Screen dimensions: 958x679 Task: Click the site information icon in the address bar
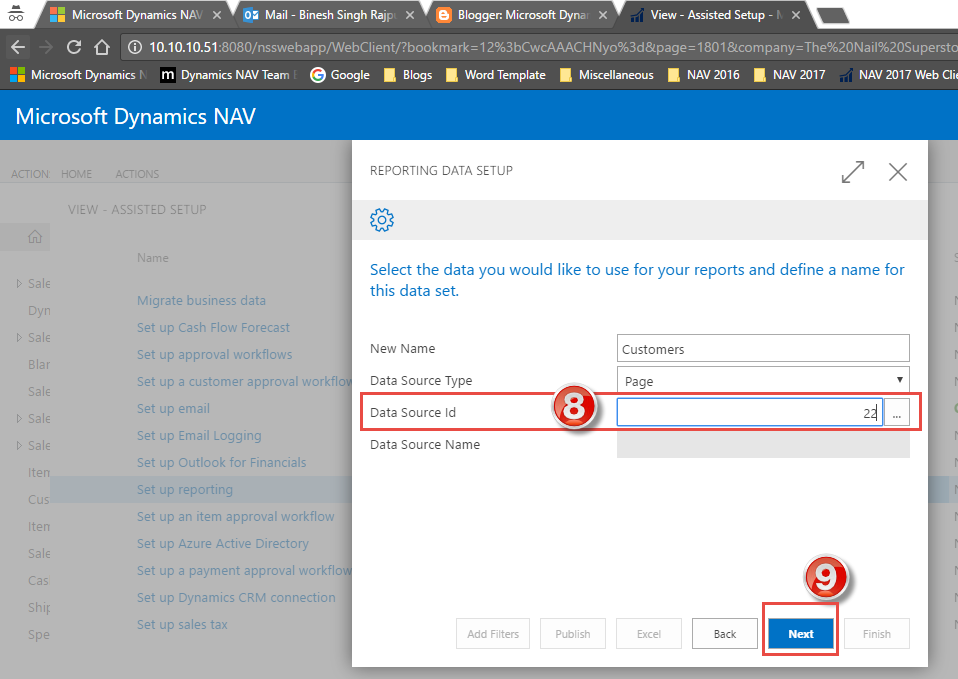(134, 45)
